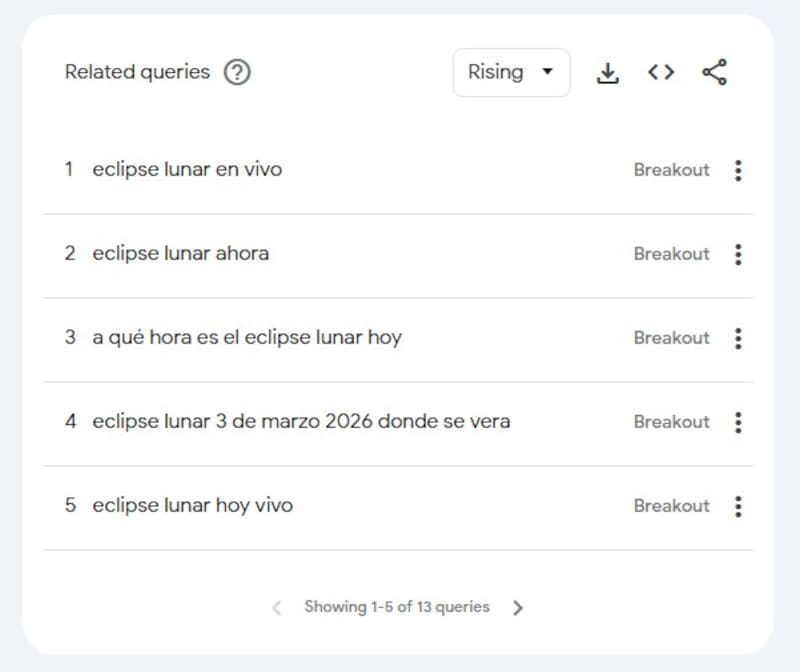Screen dimensions: 800x672
Task: Download the related queries data
Action: pyautogui.click(x=609, y=72)
